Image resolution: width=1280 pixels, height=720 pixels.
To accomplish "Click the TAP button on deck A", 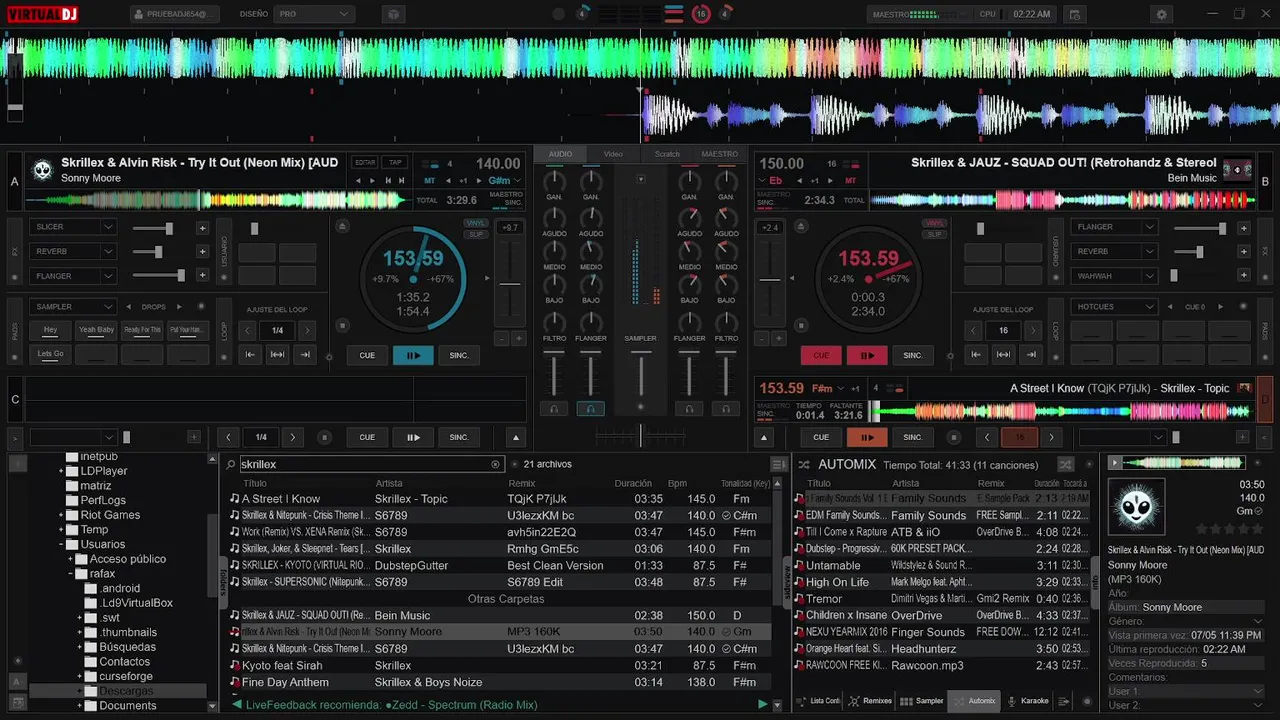I will [x=396, y=163].
